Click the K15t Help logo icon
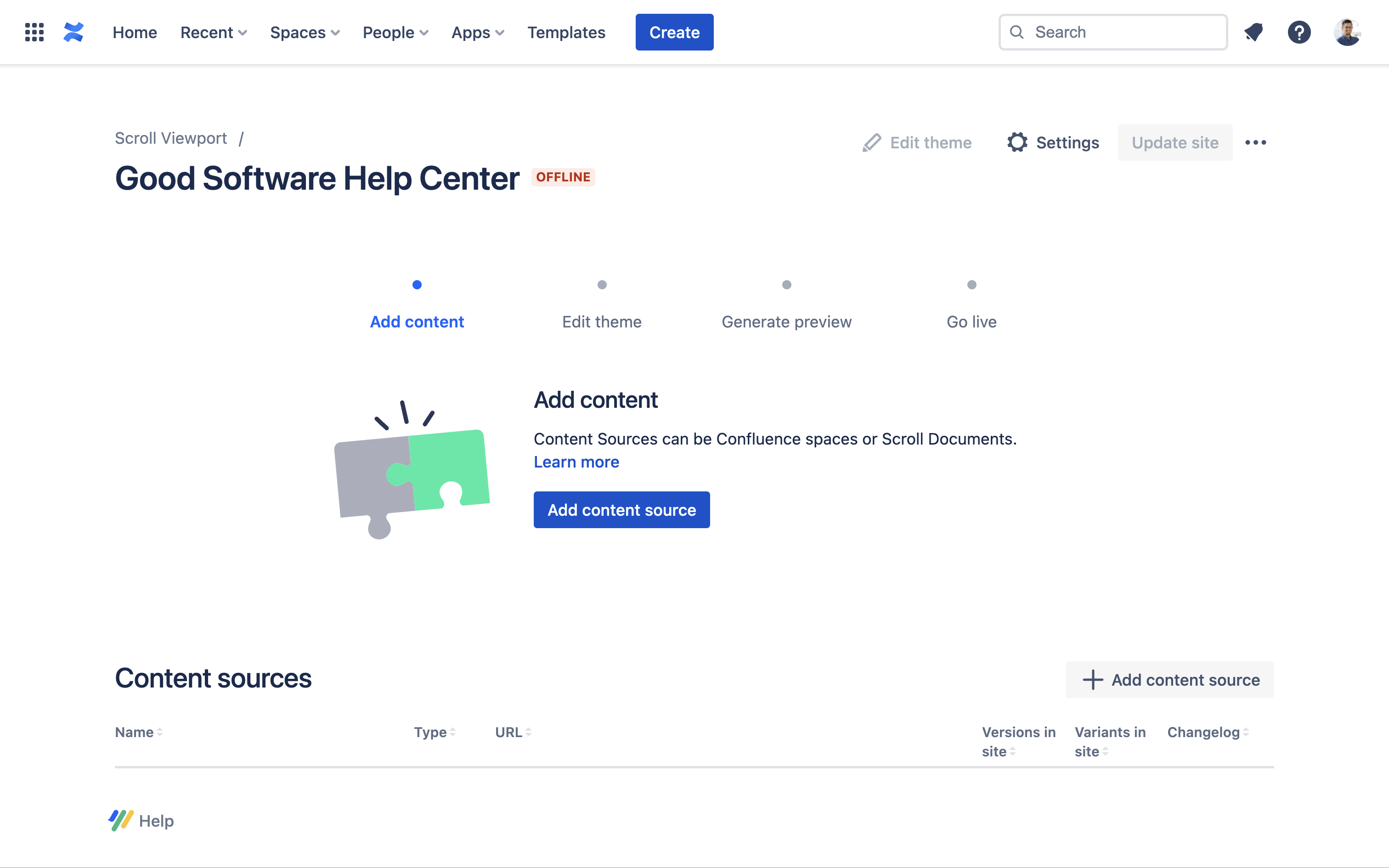 tap(121, 820)
